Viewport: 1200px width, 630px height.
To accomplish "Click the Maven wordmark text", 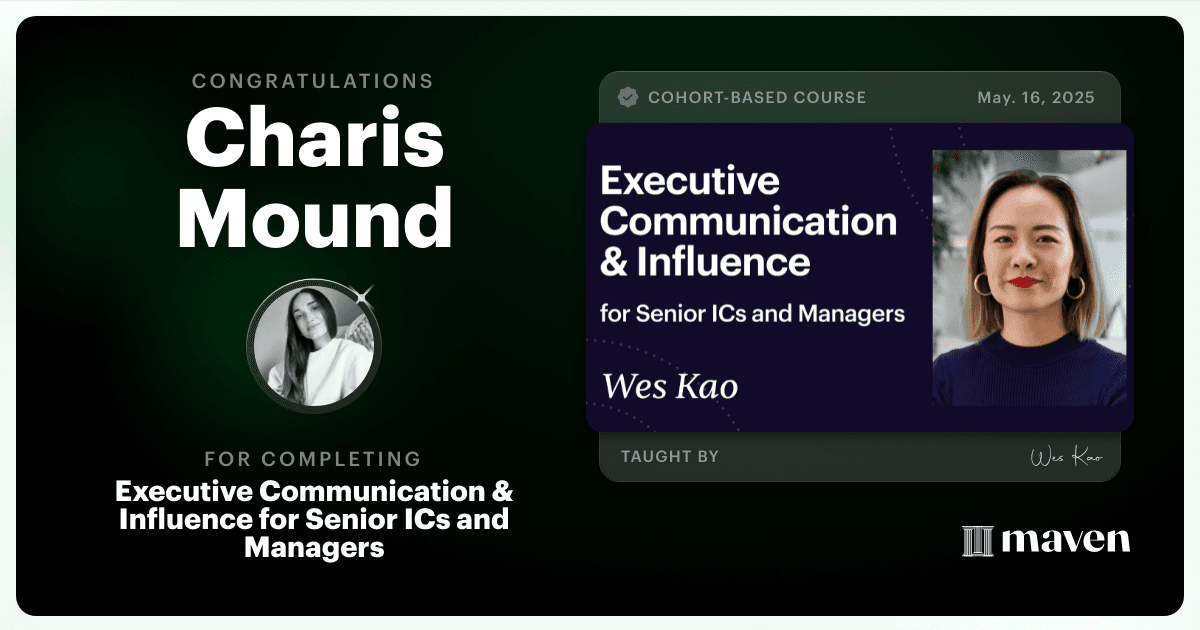I will pyautogui.click(x=1066, y=540).
